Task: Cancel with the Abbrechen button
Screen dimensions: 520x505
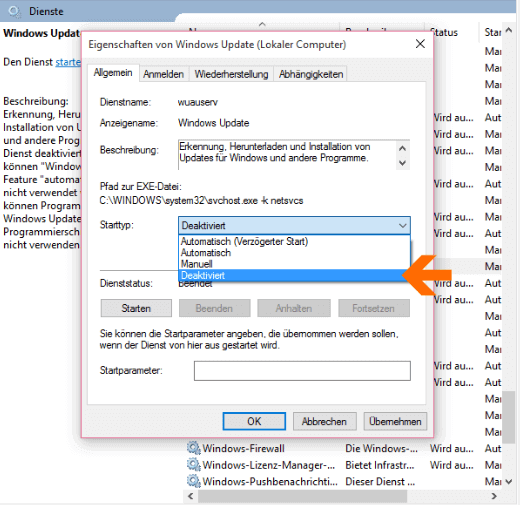Action: tap(324, 421)
